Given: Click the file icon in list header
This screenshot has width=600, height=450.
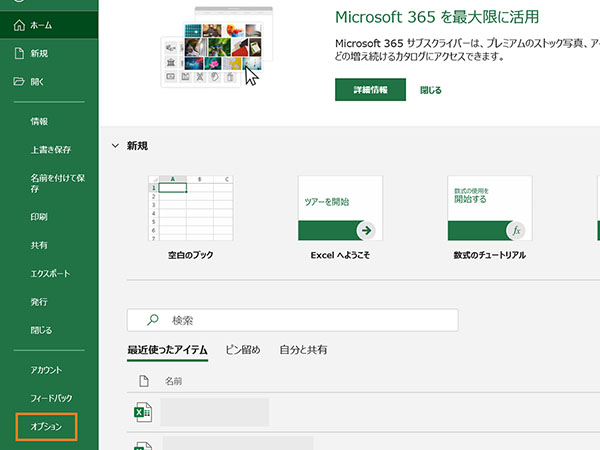Looking at the screenshot, I should [143, 381].
